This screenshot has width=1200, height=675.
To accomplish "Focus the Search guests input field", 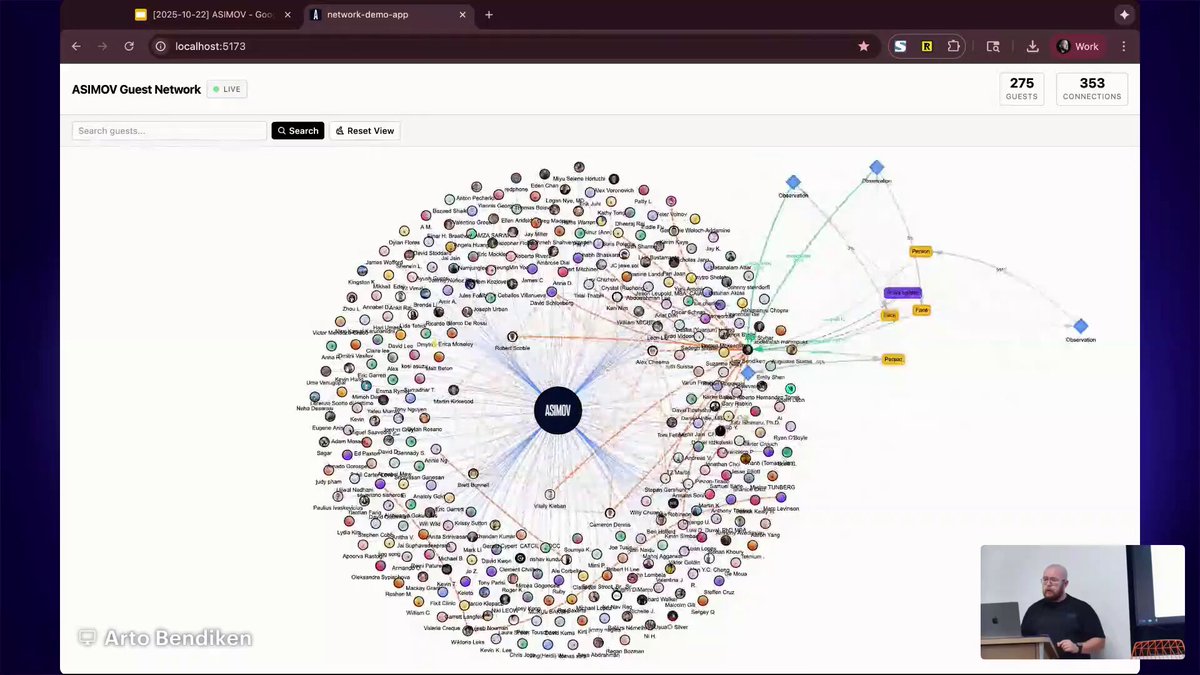I will [x=169, y=131].
